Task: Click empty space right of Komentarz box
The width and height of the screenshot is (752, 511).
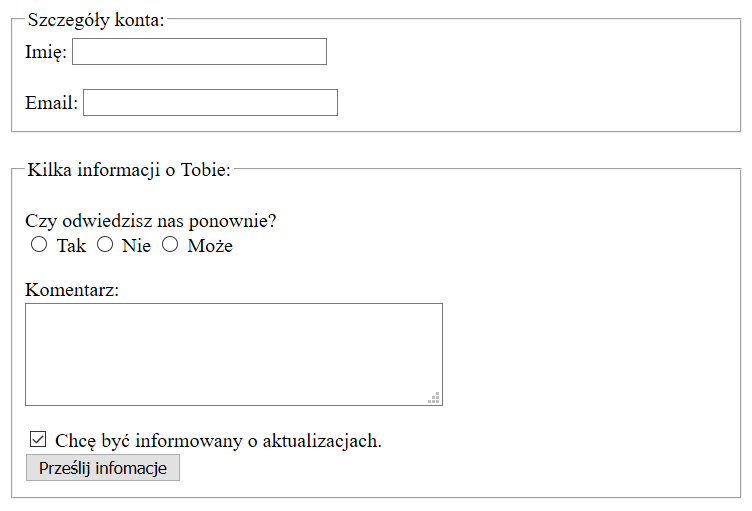Action: [x=590, y=354]
